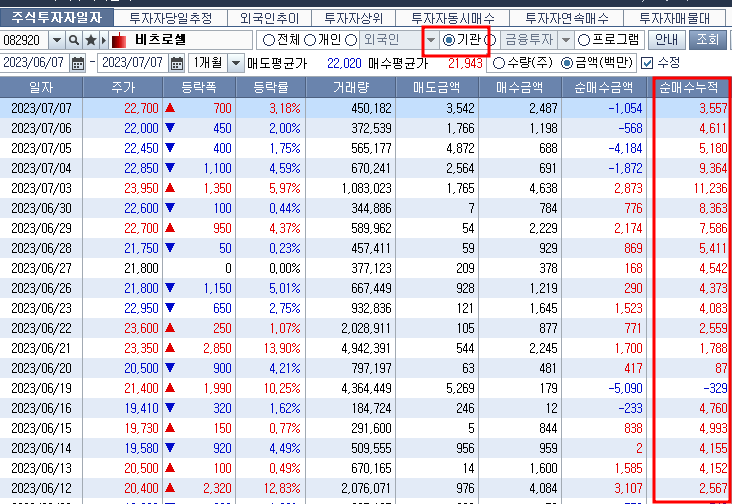Open the 외국인 combo box
This screenshot has height=504, width=732.
(398, 40)
